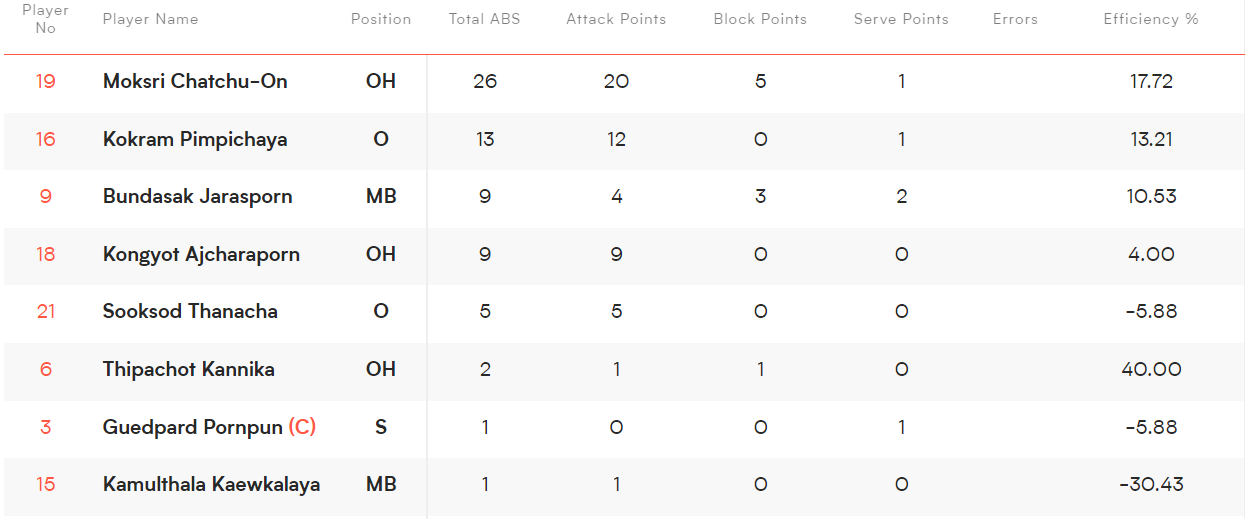The width and height of the screenshot is (1251, 519).
Task: Sort by Efficiency % column header
Action: [1151, 19]
